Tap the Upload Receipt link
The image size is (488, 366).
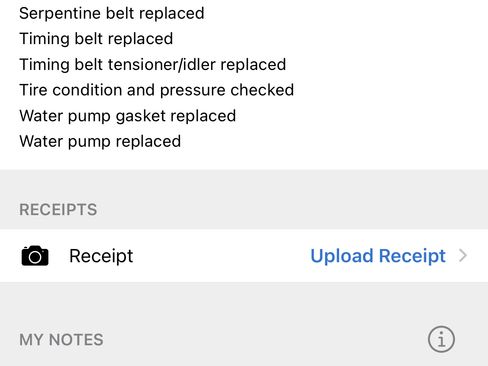pos(378,256)
